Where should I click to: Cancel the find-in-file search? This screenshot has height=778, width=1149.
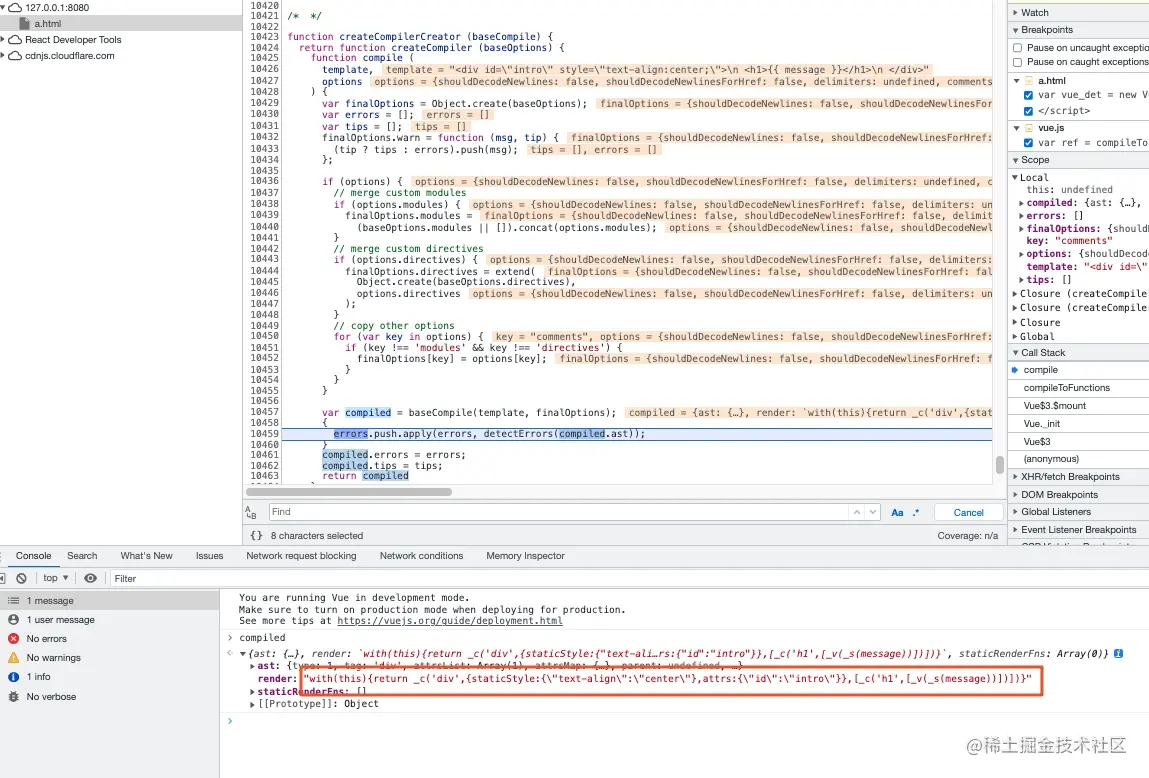(x=968, y=513)
